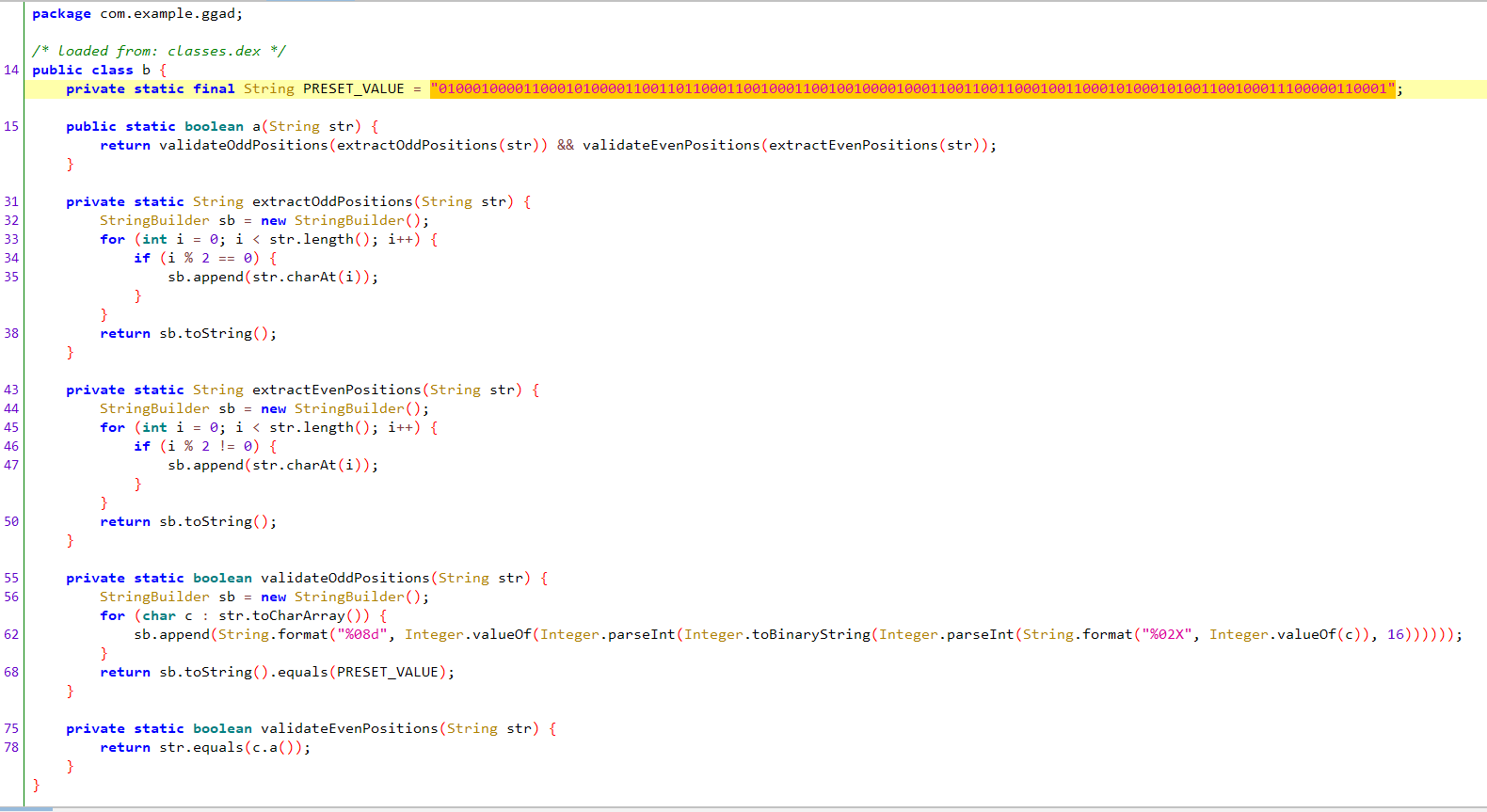
Task: Click the validateOddPositions call in method a
Action: tap(244, 146)
